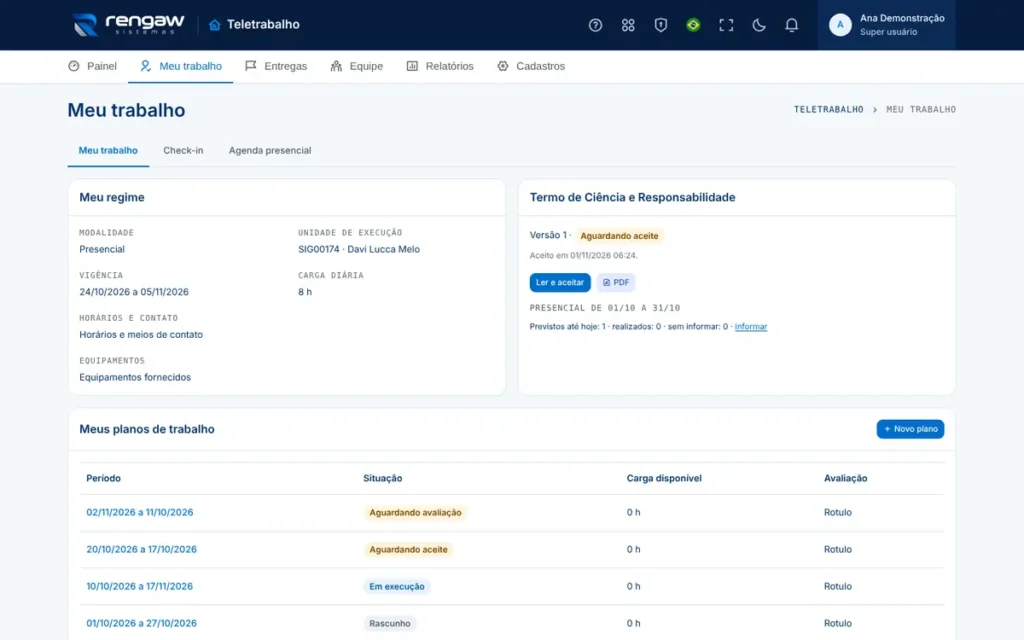Open Ana Demonstração user menu
Viewport: 1024px width, 640px height.
click(x=886, y=25)
